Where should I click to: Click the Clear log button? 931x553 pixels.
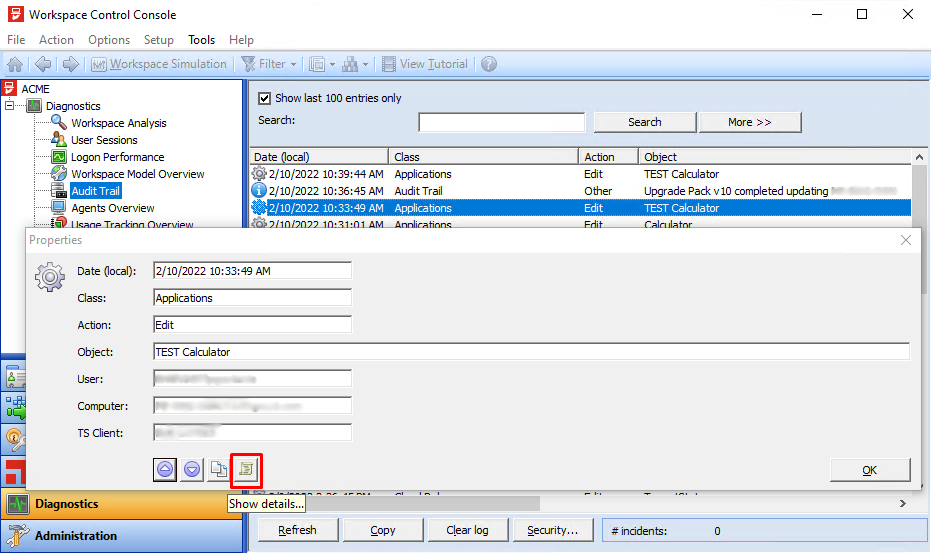tap(466, 530)
